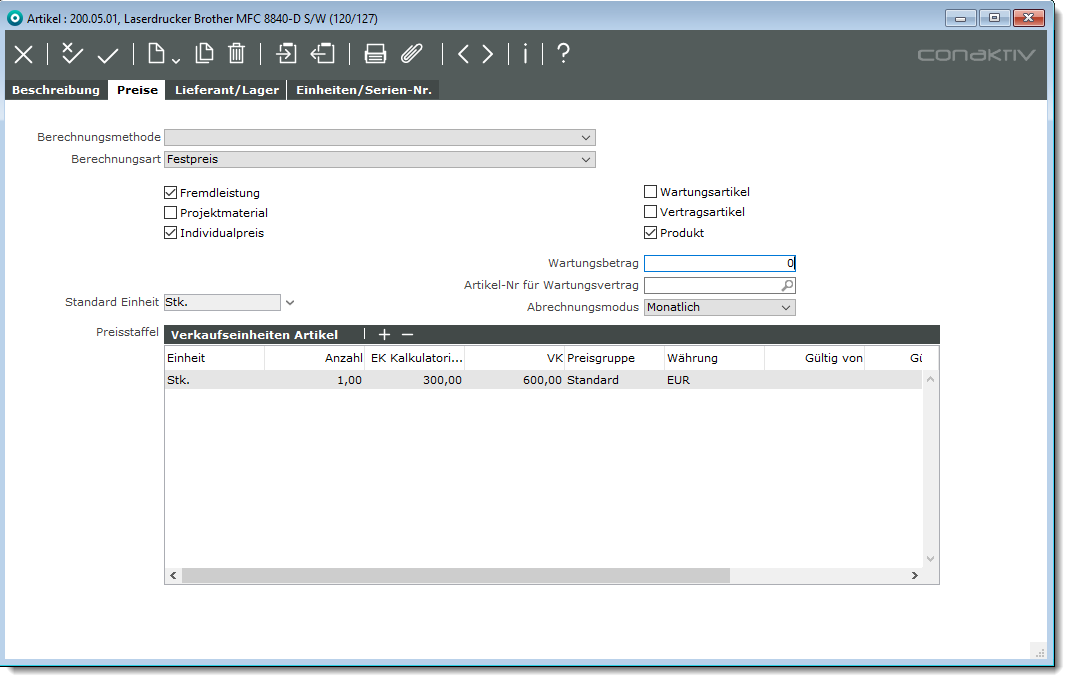This screenshot has height=682, width=1070.
Task: Open the Berechnungsart dropdown
Action: pyautogui.click(x=585, y=159)
